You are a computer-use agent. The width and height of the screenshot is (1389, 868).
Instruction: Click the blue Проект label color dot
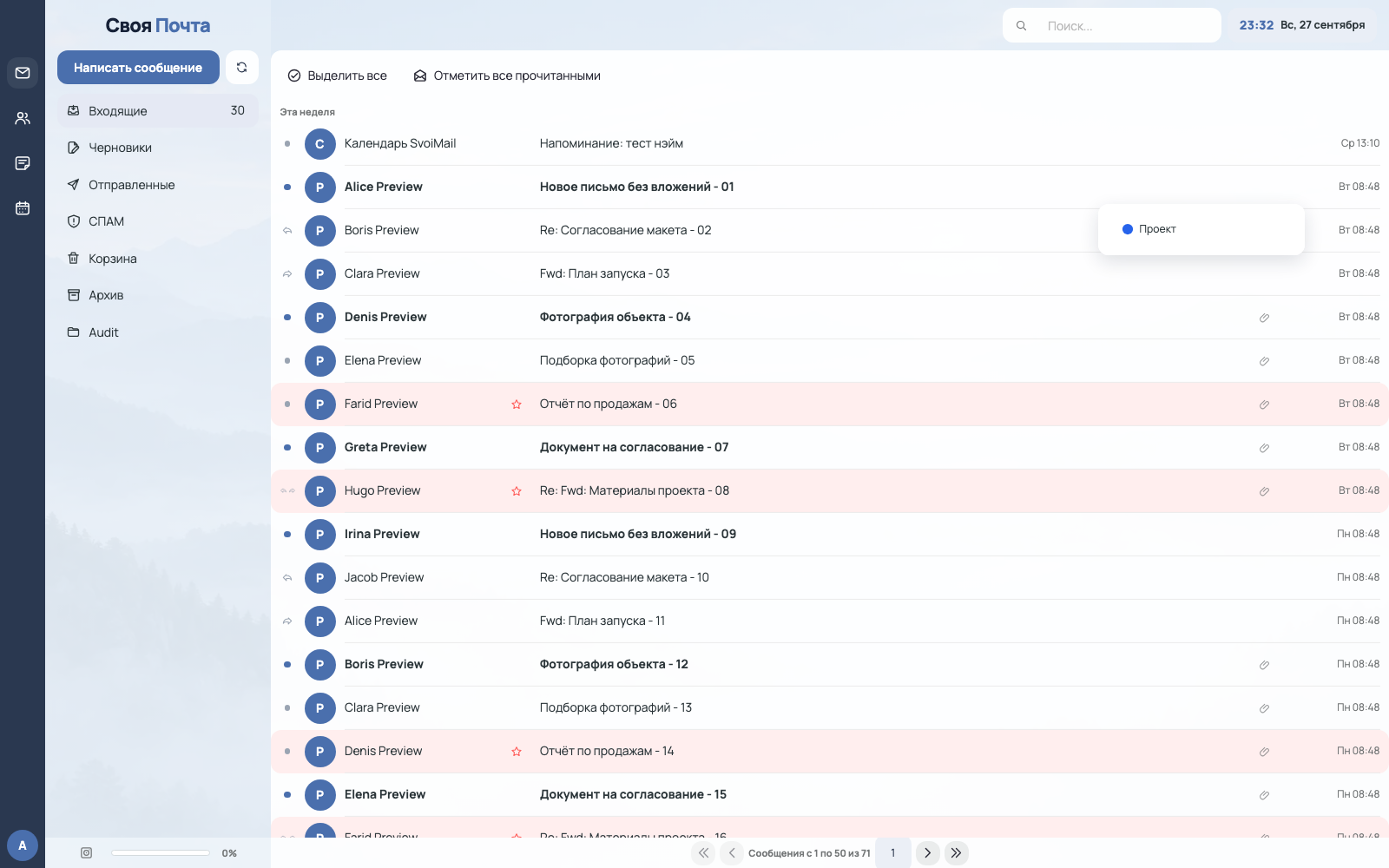coord(1128,229)
